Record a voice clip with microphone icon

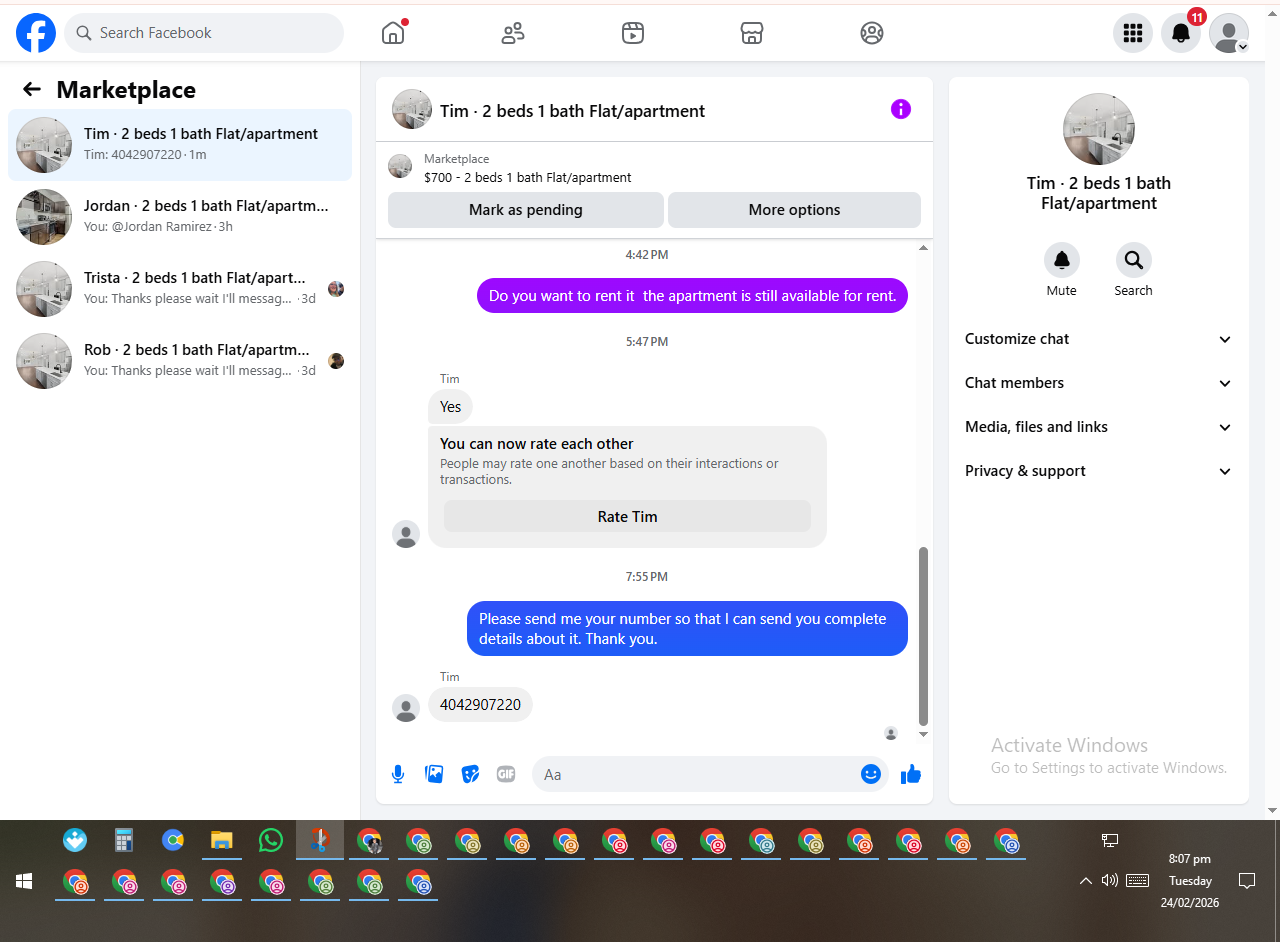[x=398, y=774]
